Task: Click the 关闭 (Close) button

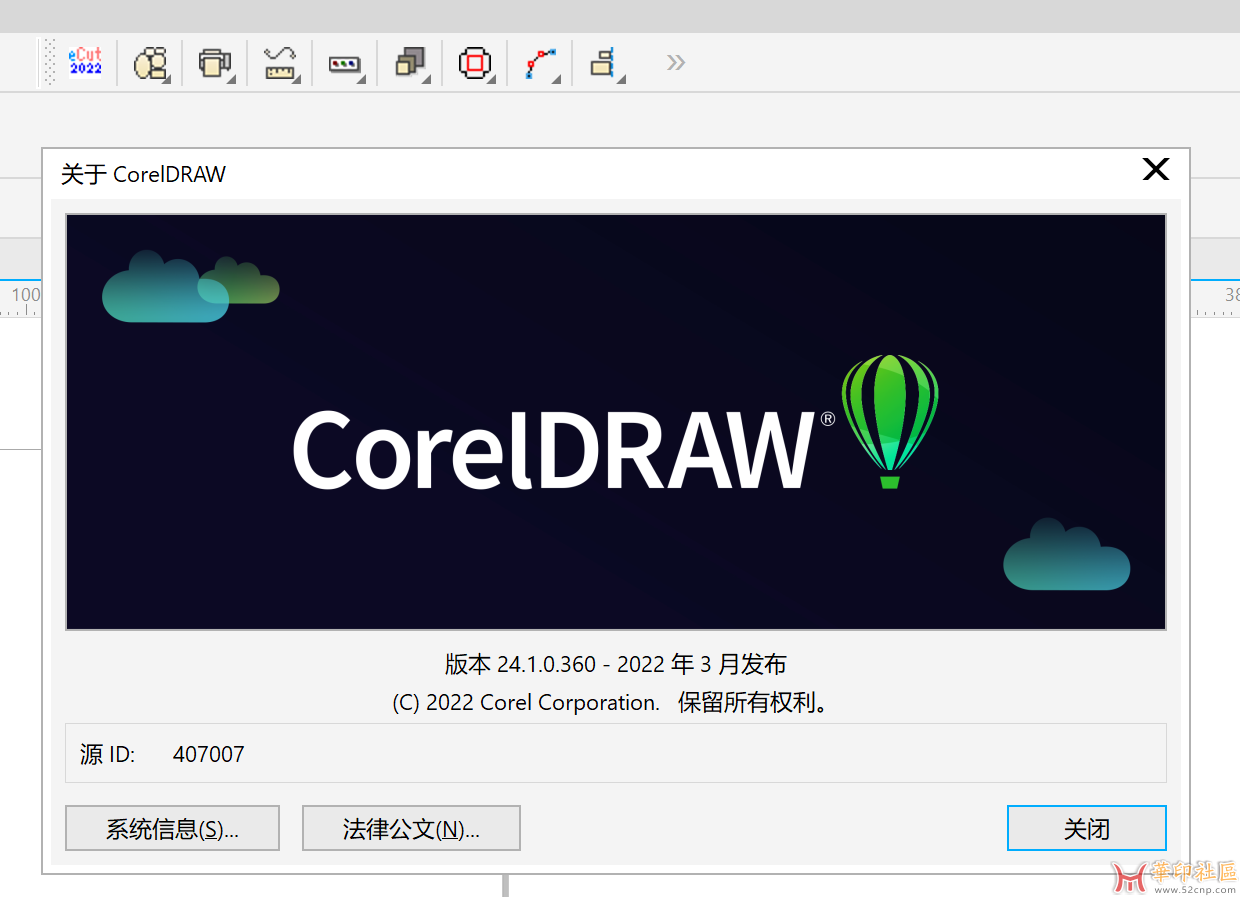Action: coord(1086,829)
